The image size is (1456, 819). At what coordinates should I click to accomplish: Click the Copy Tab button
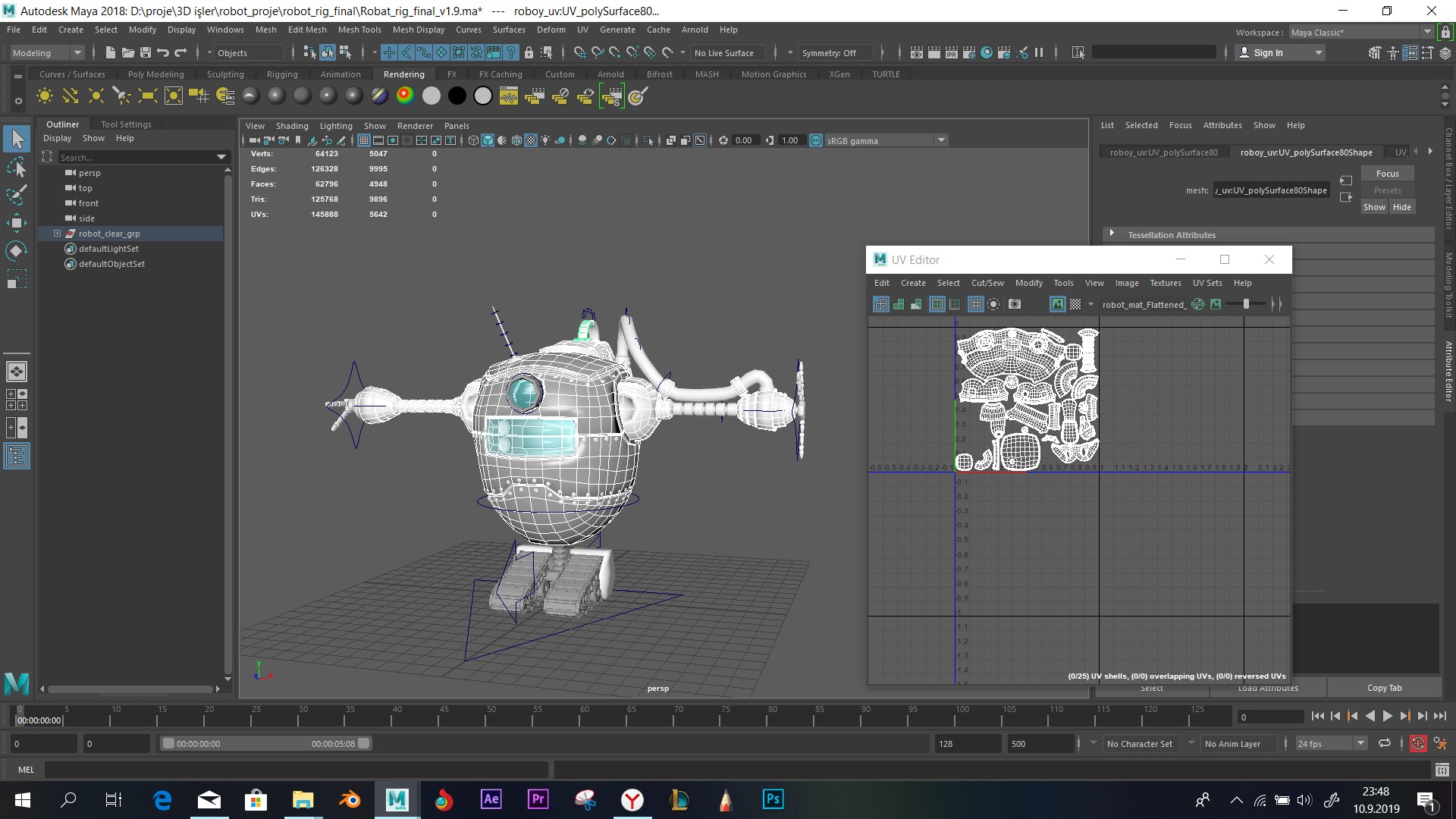tap(1384, 688)
